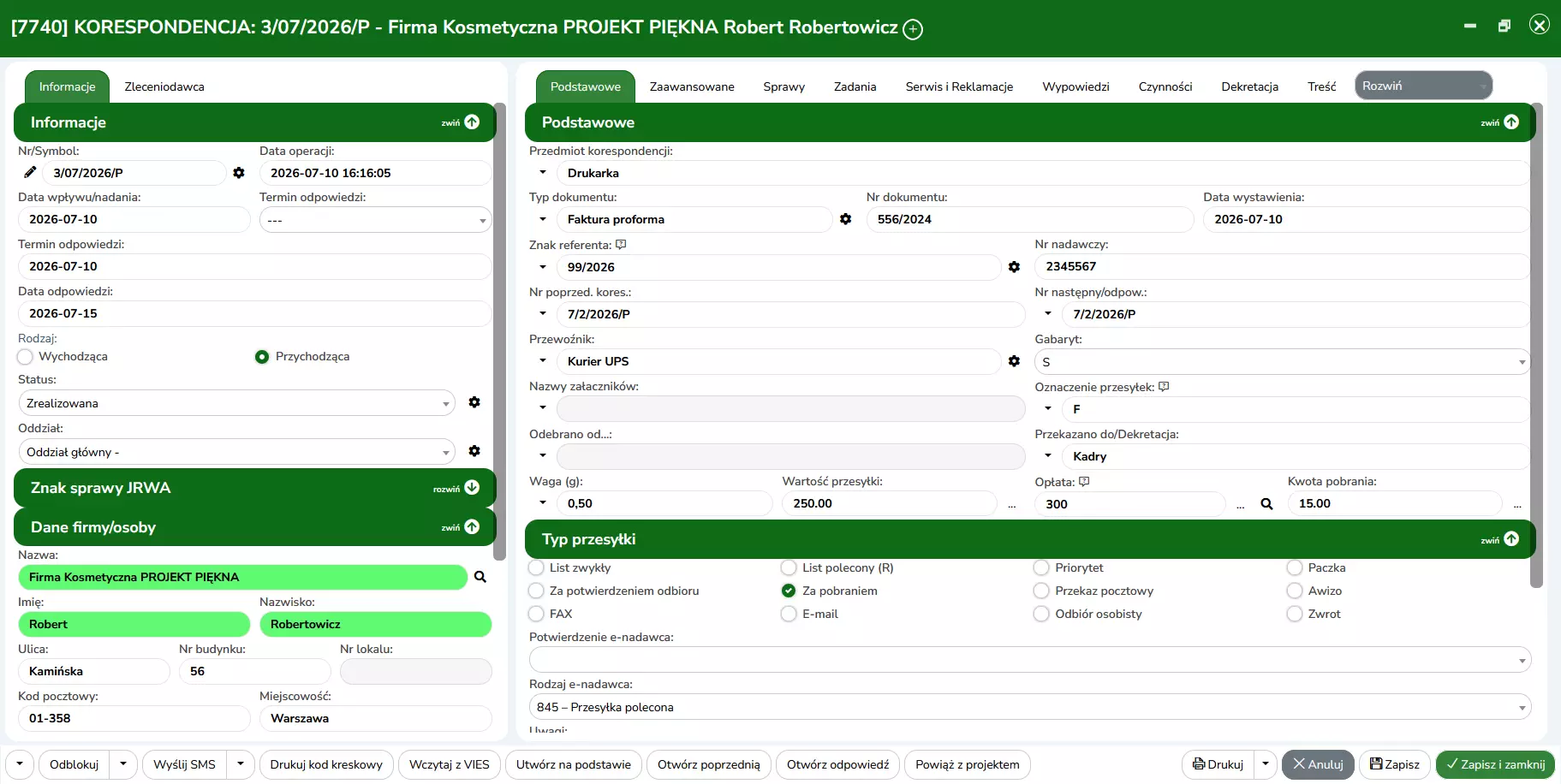Screen dimensions: 1561x784
Task: Click Zapisz button
Action: pos(1394,764)
